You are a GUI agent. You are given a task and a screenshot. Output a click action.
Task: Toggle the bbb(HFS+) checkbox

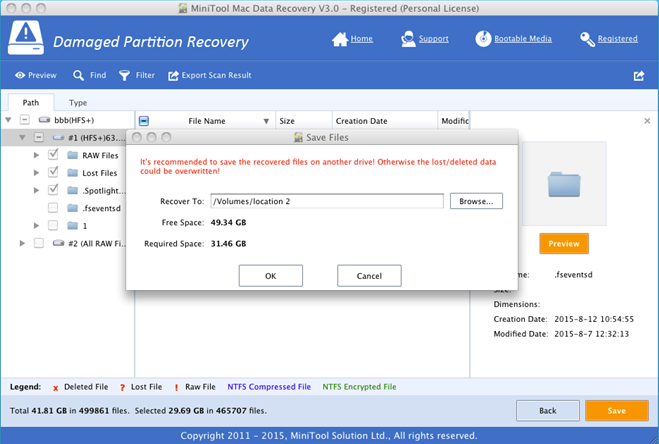(25, 120)
